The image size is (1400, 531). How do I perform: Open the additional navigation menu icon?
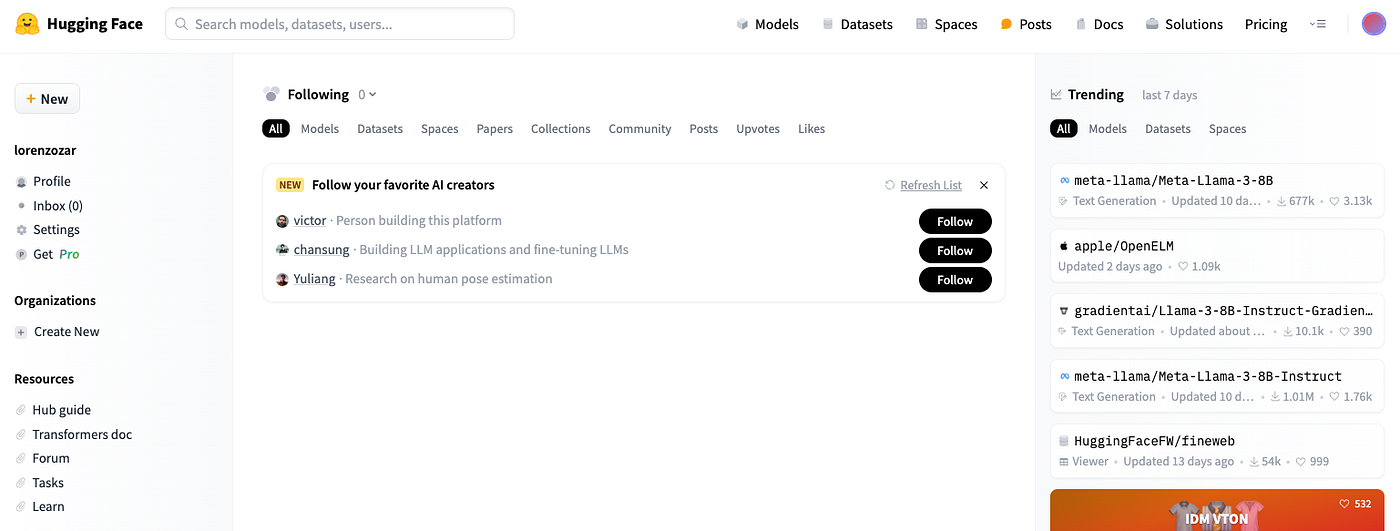coord(1317,24)
